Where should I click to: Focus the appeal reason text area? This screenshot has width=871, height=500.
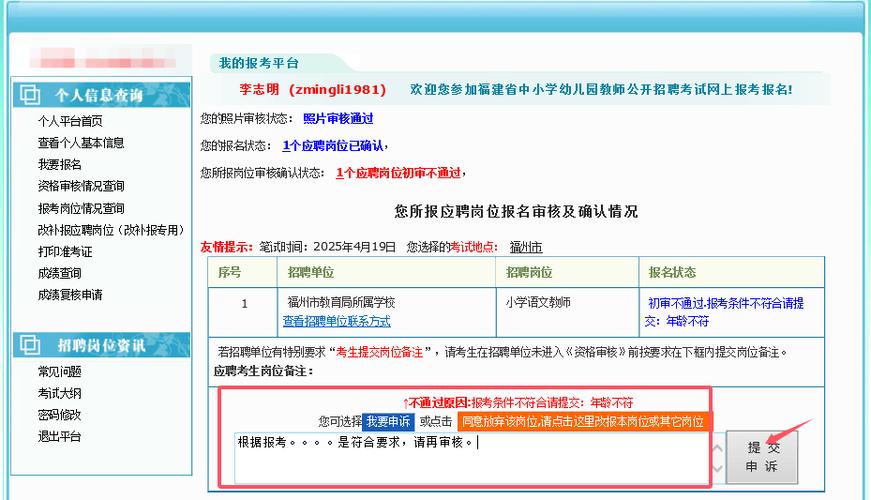tap(472, 458)
